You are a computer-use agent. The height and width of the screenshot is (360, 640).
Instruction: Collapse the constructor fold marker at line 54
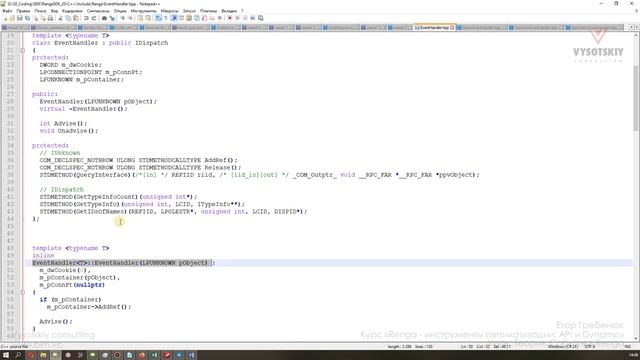point(22,292)
